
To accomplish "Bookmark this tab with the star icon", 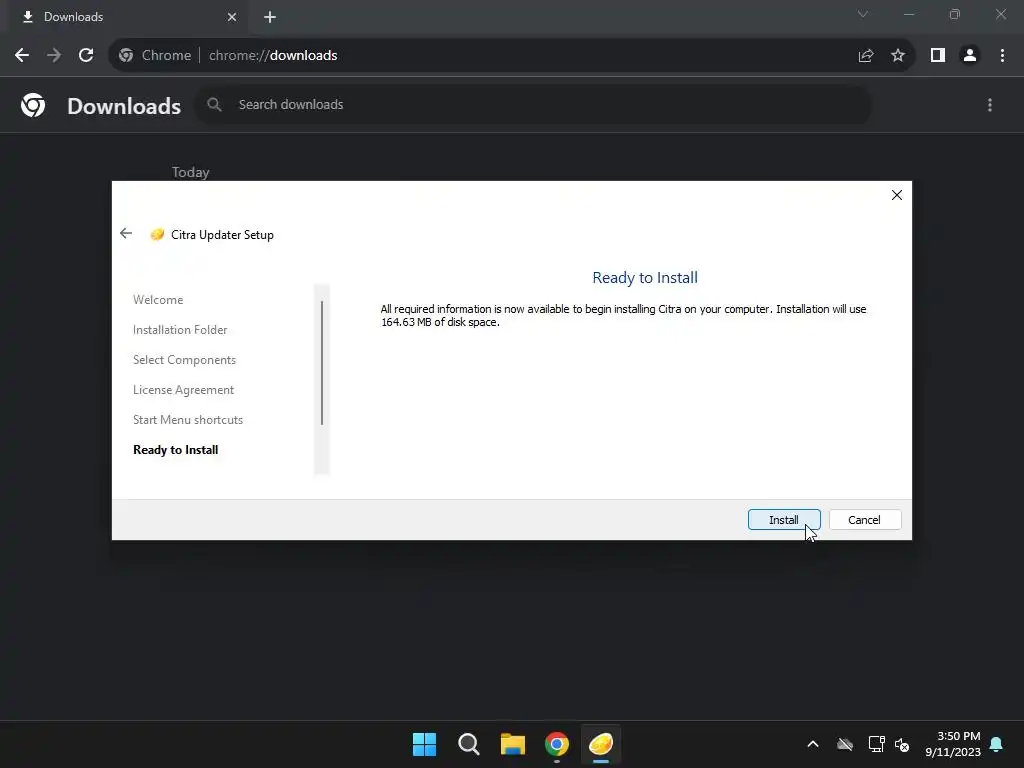I will tap(898, 56).
